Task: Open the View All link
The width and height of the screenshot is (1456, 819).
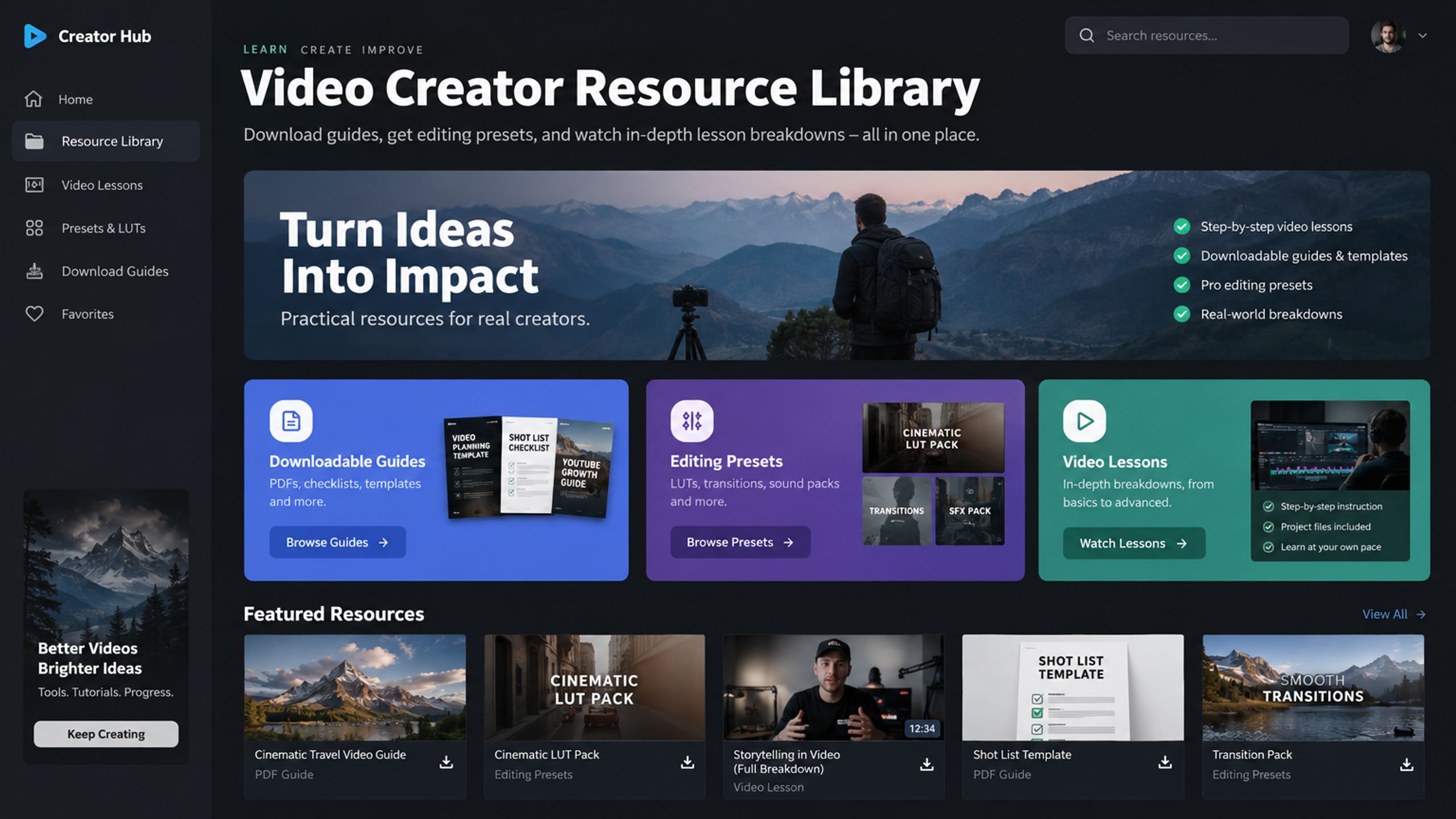Action: point(1393,614)
